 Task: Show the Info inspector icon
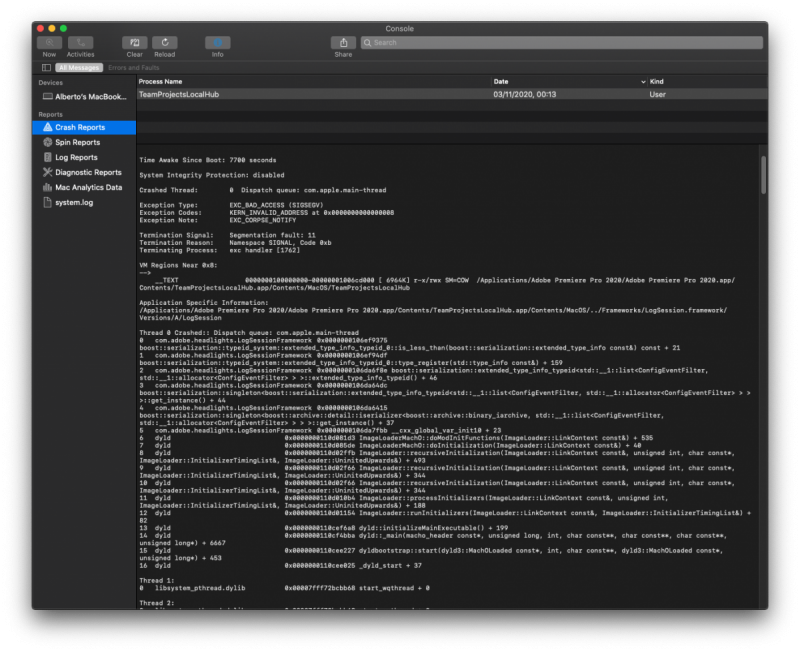(x=217, y=43)
